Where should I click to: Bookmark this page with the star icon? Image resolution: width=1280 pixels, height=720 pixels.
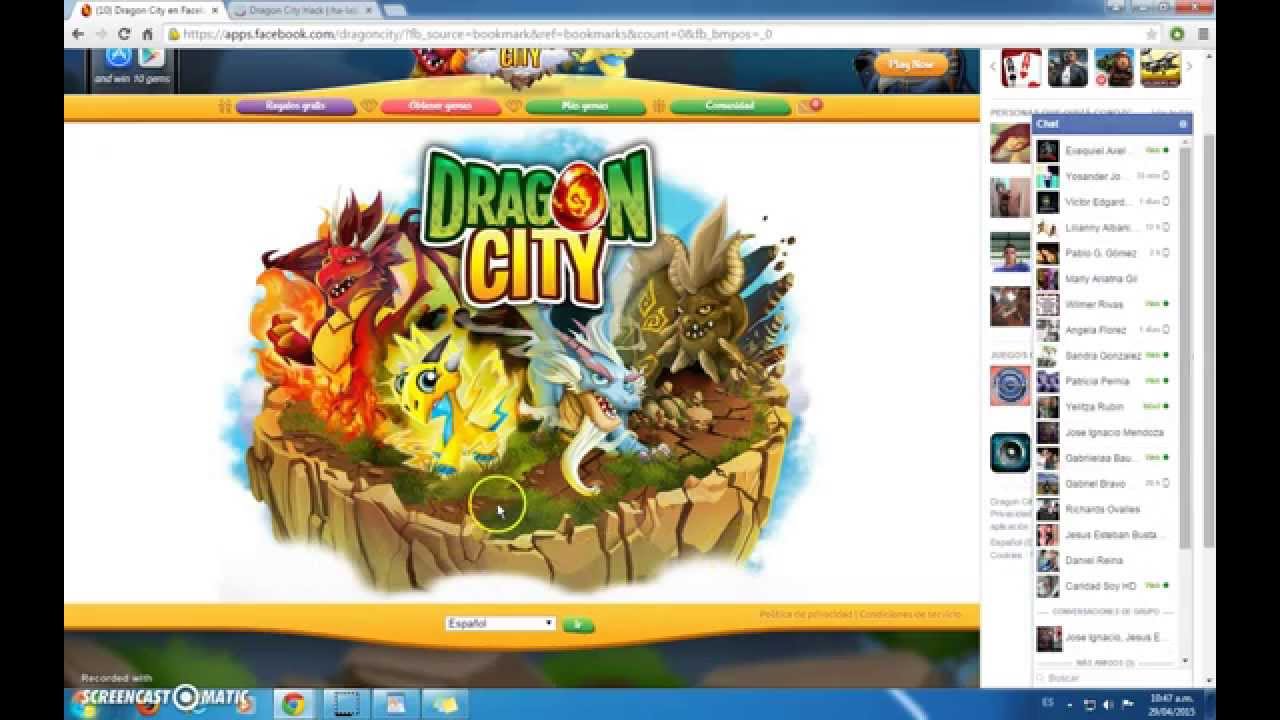click(x=1152, y=33)
